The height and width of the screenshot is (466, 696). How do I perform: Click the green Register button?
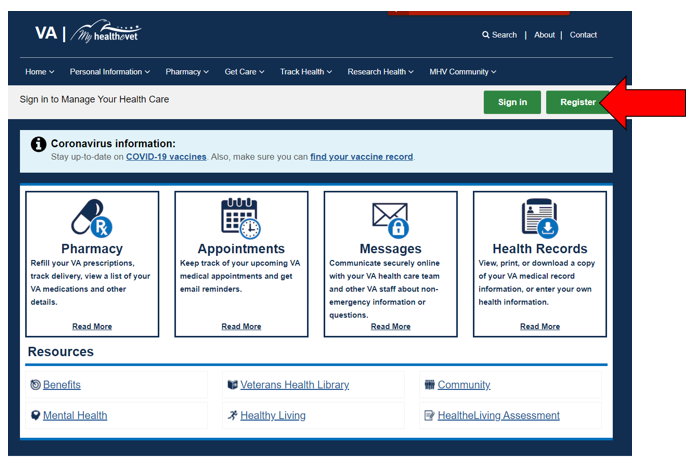[x=577, y=102]
